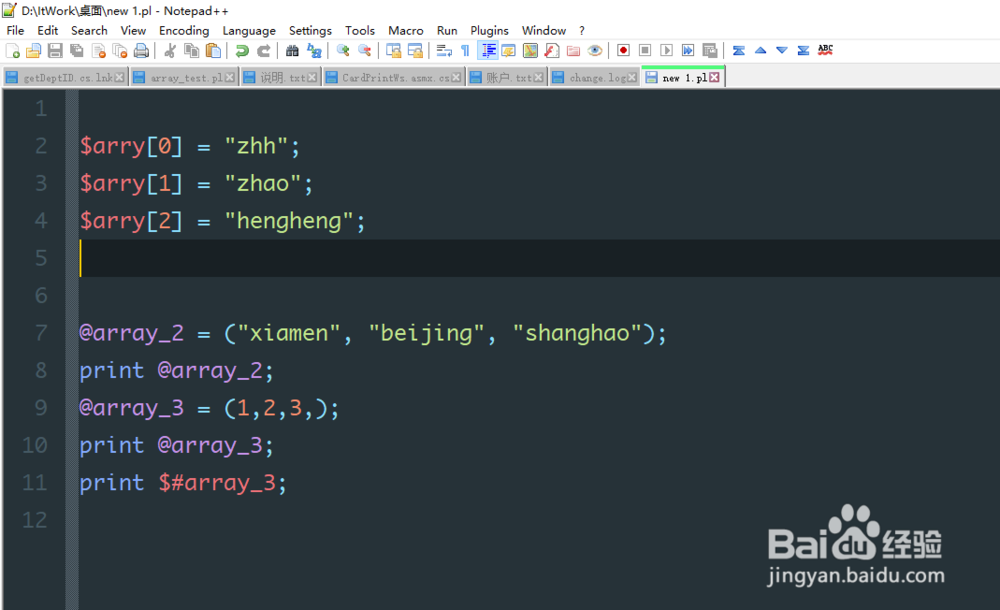Open the Find dialog via binoculars icon
The width and height of the screenshot is (1000, 610).
(x=291, y=50)
